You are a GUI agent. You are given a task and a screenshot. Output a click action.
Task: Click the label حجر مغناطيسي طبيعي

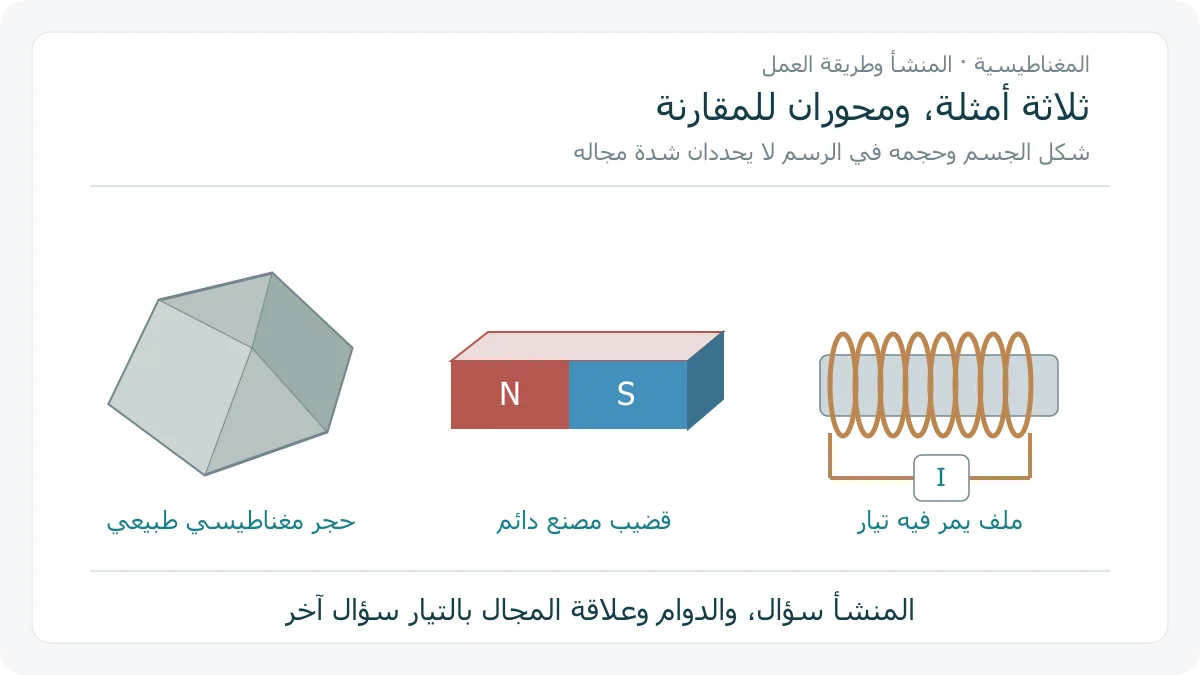(231, 522)
